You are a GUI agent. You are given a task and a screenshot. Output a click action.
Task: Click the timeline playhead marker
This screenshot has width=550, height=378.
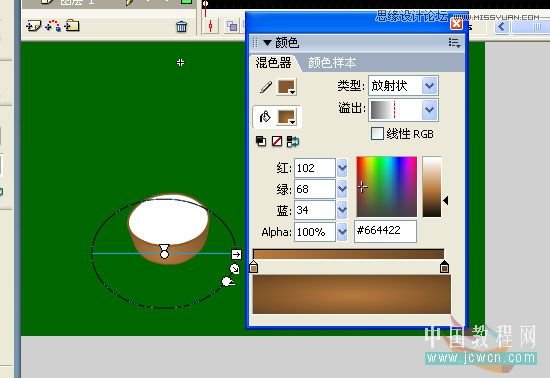(206, 4)
